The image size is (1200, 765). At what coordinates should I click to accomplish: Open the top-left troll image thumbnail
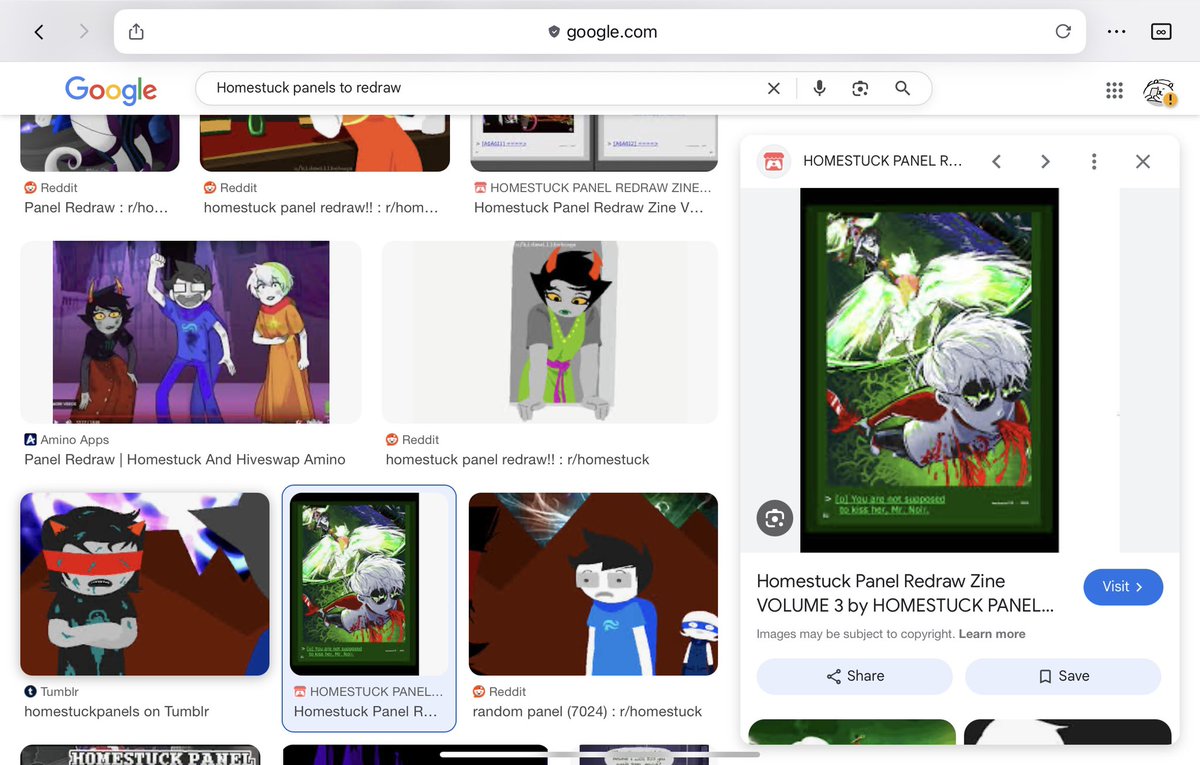[x=100, y=143]
